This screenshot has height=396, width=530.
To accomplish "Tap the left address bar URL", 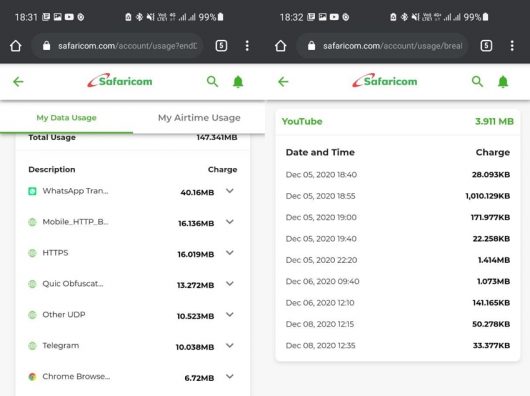I will coord(127,46).
